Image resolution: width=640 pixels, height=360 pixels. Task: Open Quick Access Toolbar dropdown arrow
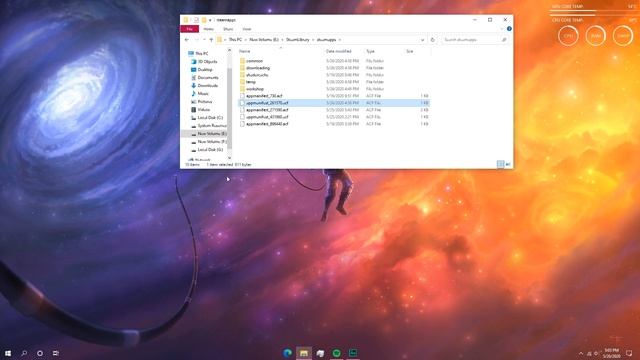(210, 20)
